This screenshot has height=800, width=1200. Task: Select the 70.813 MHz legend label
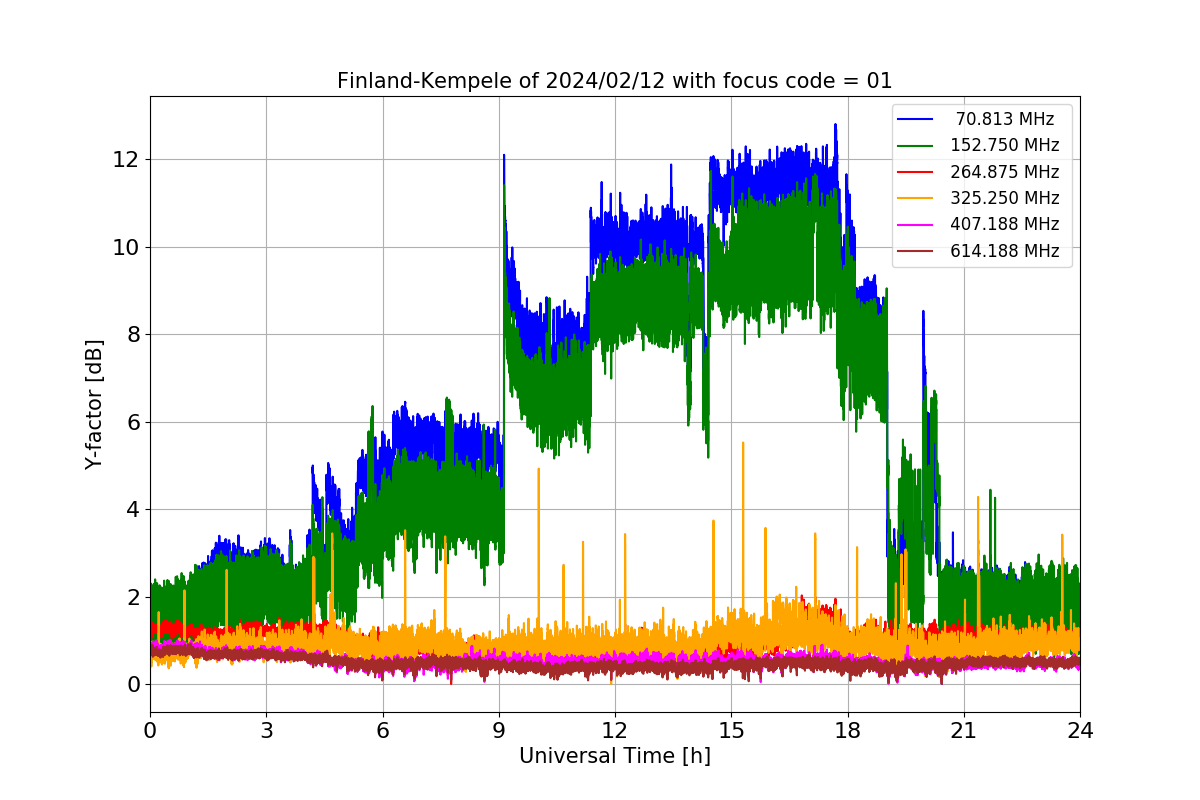(x=1005, y=120)
